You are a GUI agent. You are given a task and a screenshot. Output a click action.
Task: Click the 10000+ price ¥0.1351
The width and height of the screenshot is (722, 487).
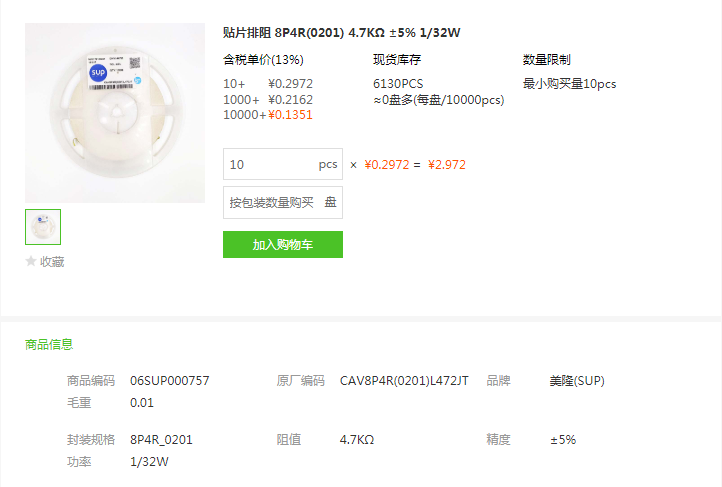(x=290, y=115)
